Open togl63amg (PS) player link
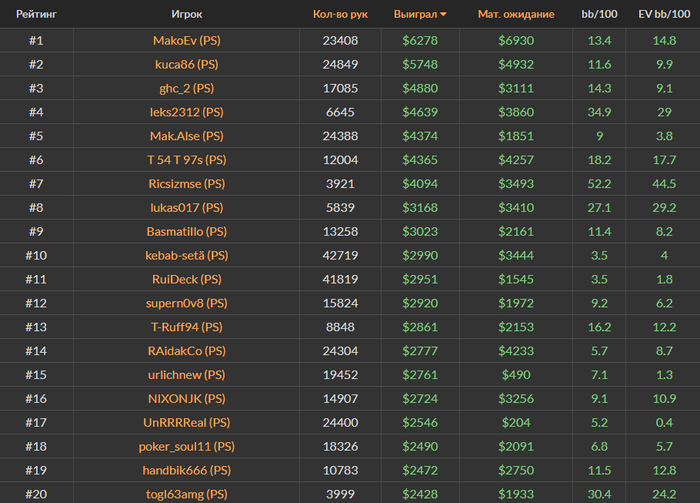 coord(187,494)
